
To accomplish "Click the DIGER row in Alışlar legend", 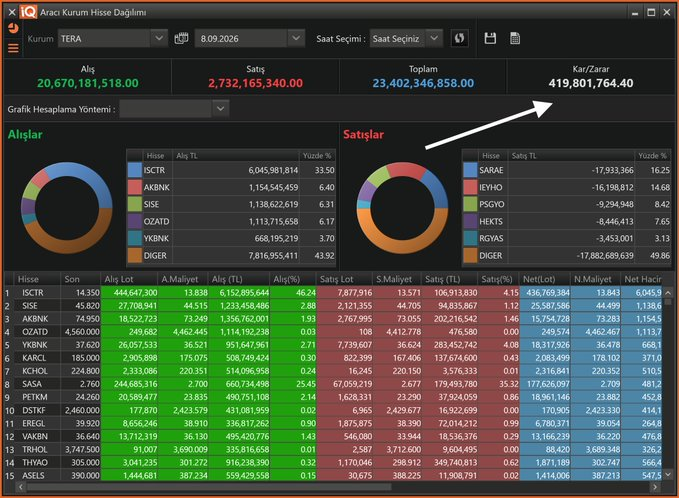I will 231,255.
